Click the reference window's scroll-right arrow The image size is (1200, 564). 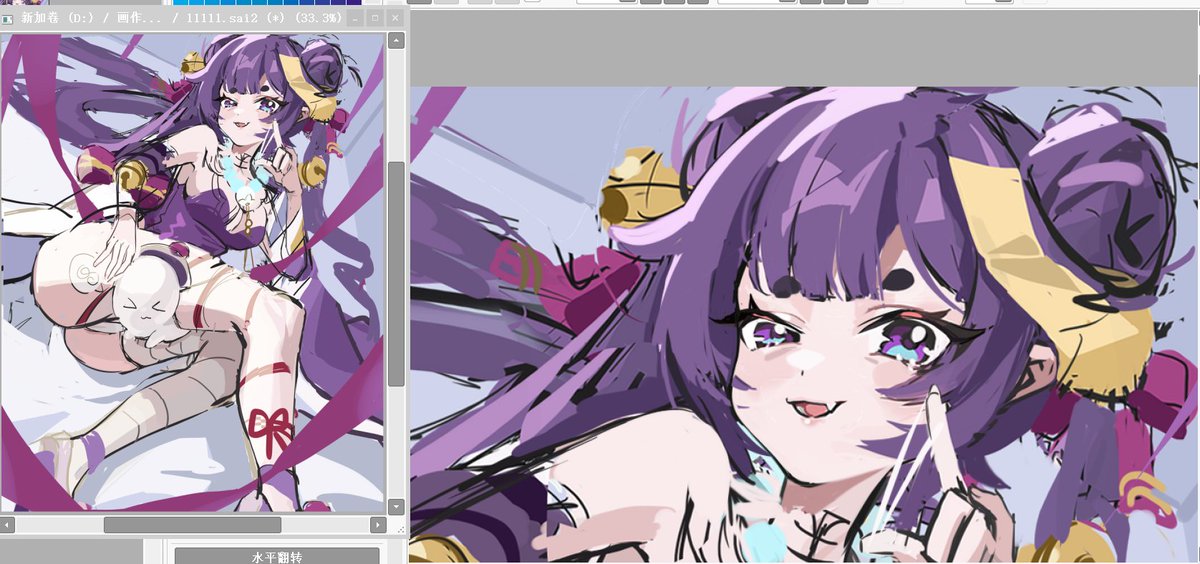click(378, 525)
